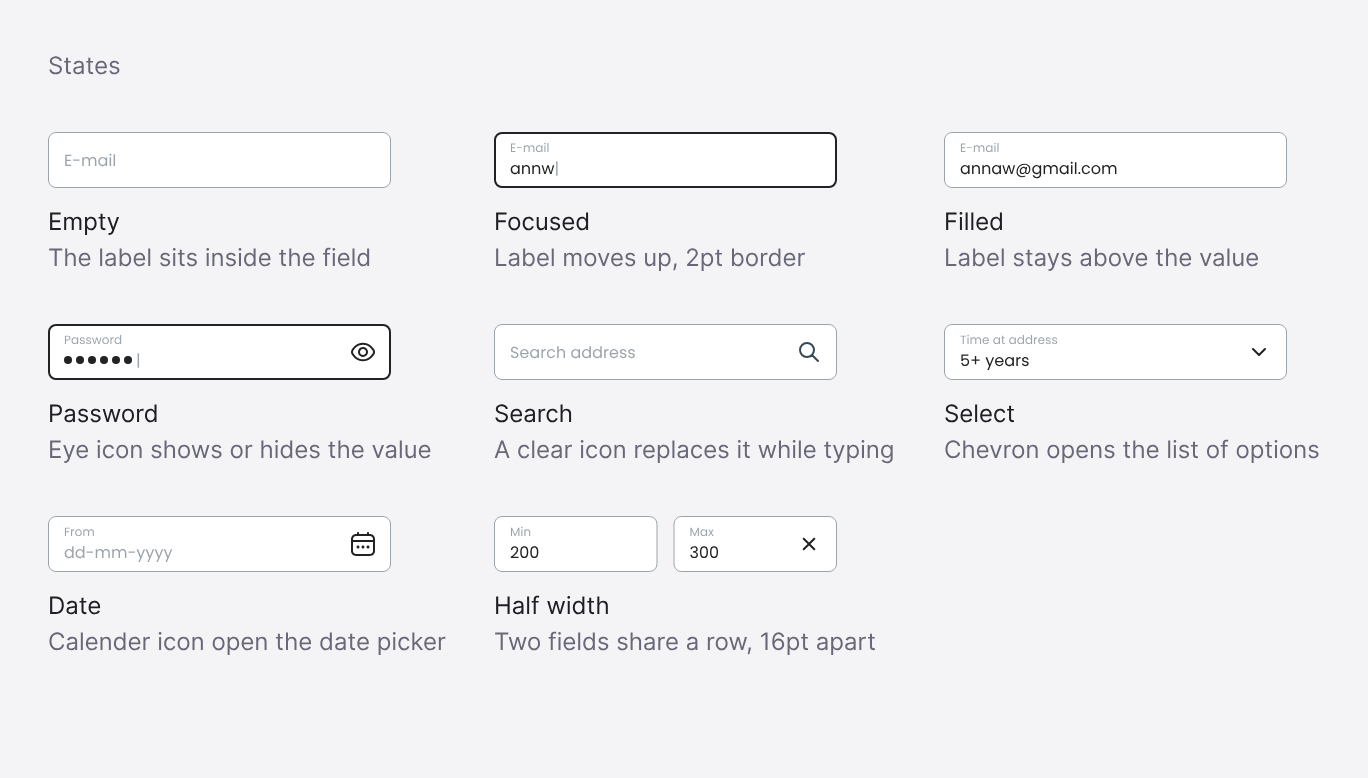Click "Eye icon shows or hides the value"
This screenshot has width=1368, height=778.
coord(240,450)
